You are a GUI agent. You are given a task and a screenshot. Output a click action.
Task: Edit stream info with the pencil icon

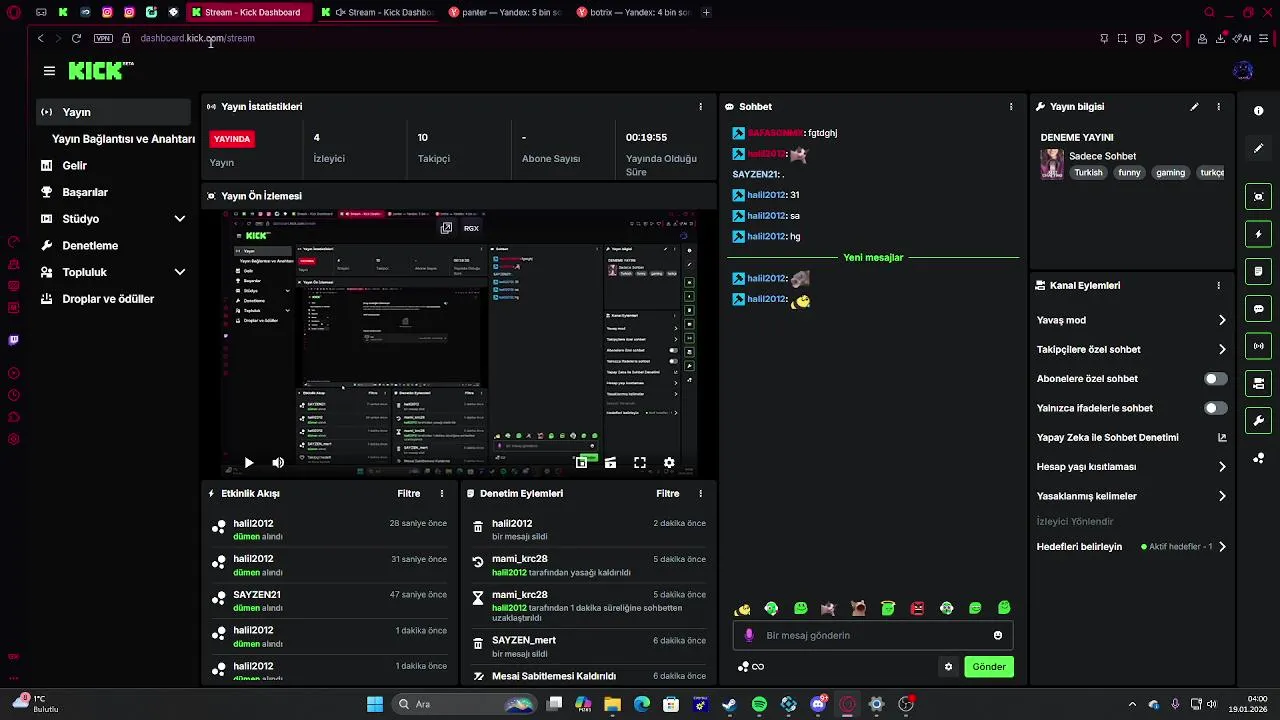pos(1194,106)
